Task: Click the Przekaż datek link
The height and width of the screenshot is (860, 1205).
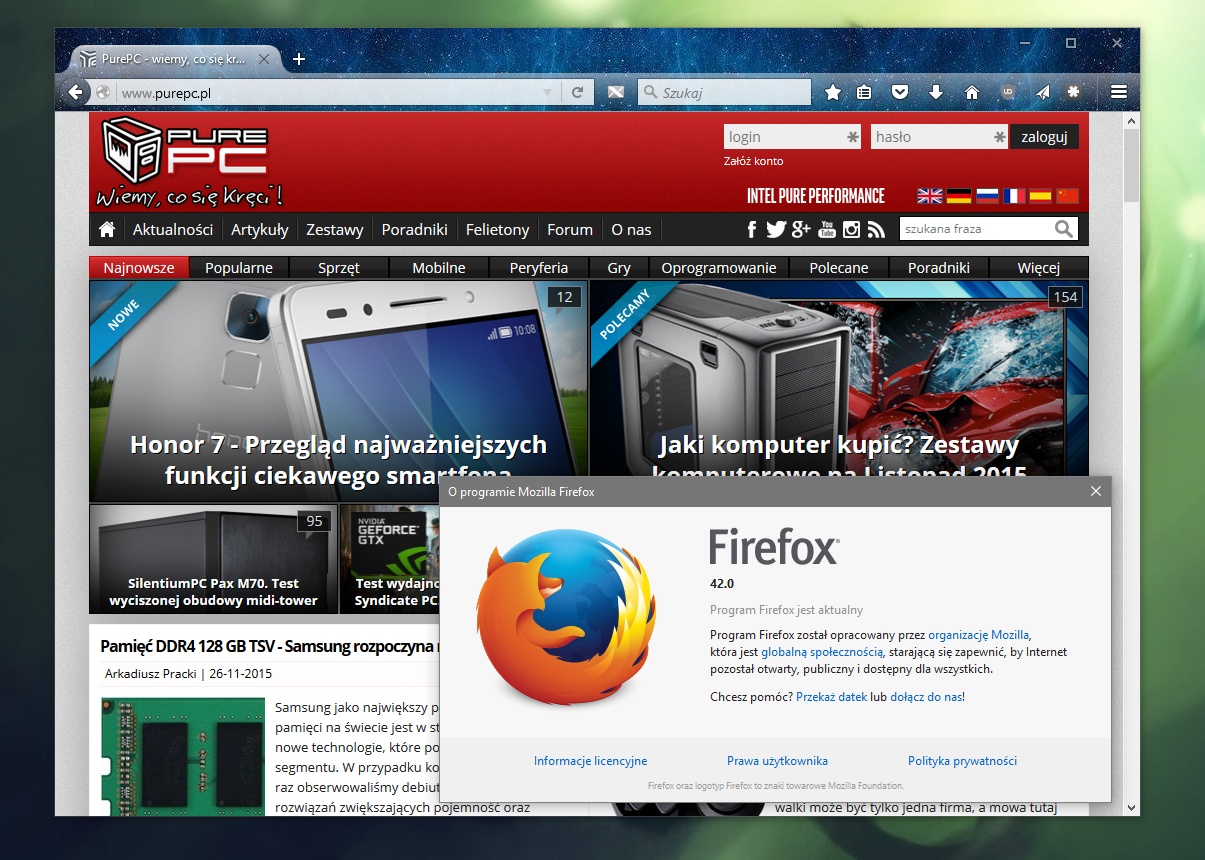Action: point(832,696)
